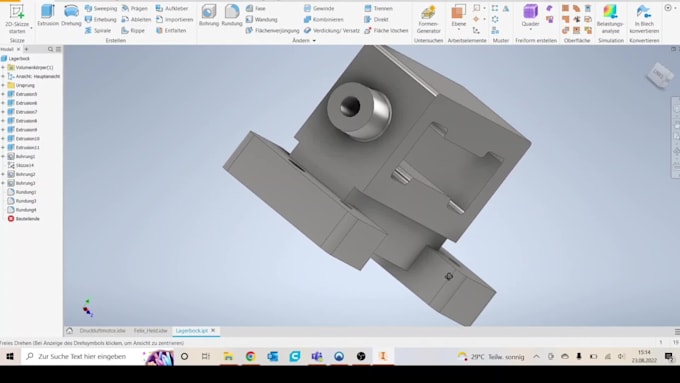Viewport: 680px width, 383px height.
Task: Open the document tabs list menu
Action: 677,332
